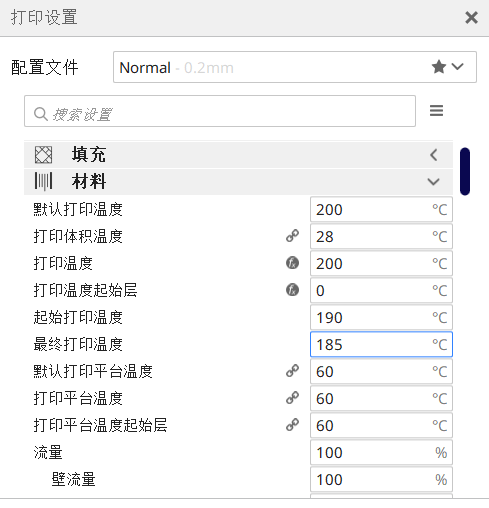Collapse the 材料 section
The height and width of the screenshot is (508, 489).
238,182
